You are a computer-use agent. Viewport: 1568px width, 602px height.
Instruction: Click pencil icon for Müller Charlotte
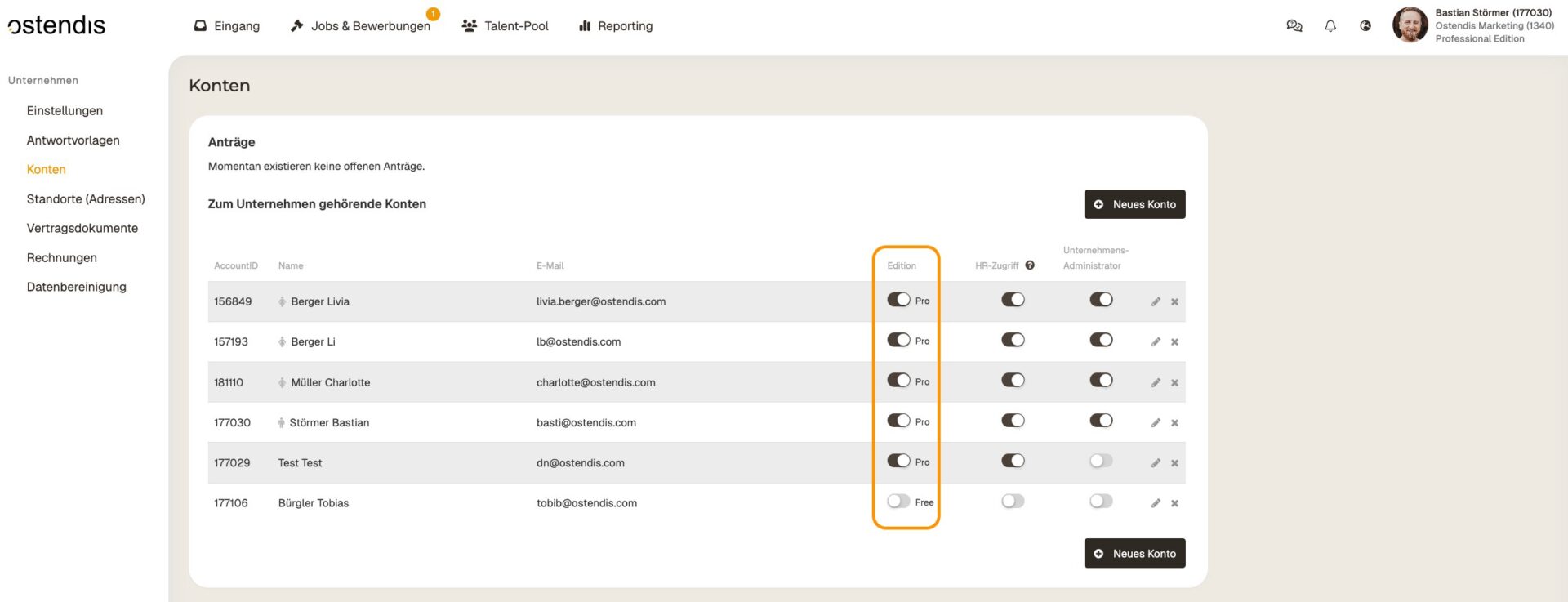(1156, 382)
